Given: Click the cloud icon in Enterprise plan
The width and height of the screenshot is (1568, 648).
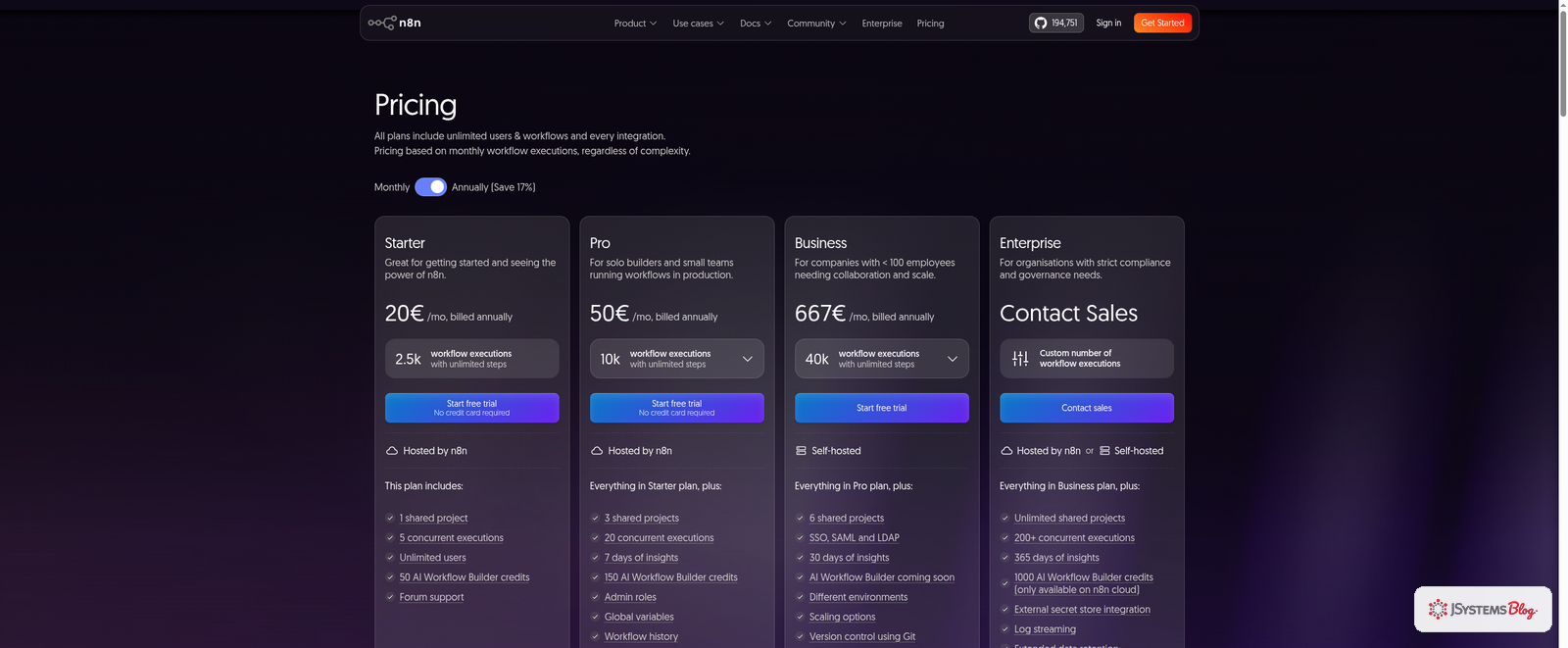Looking at the screenshot, I should [x=1006, y=451].
